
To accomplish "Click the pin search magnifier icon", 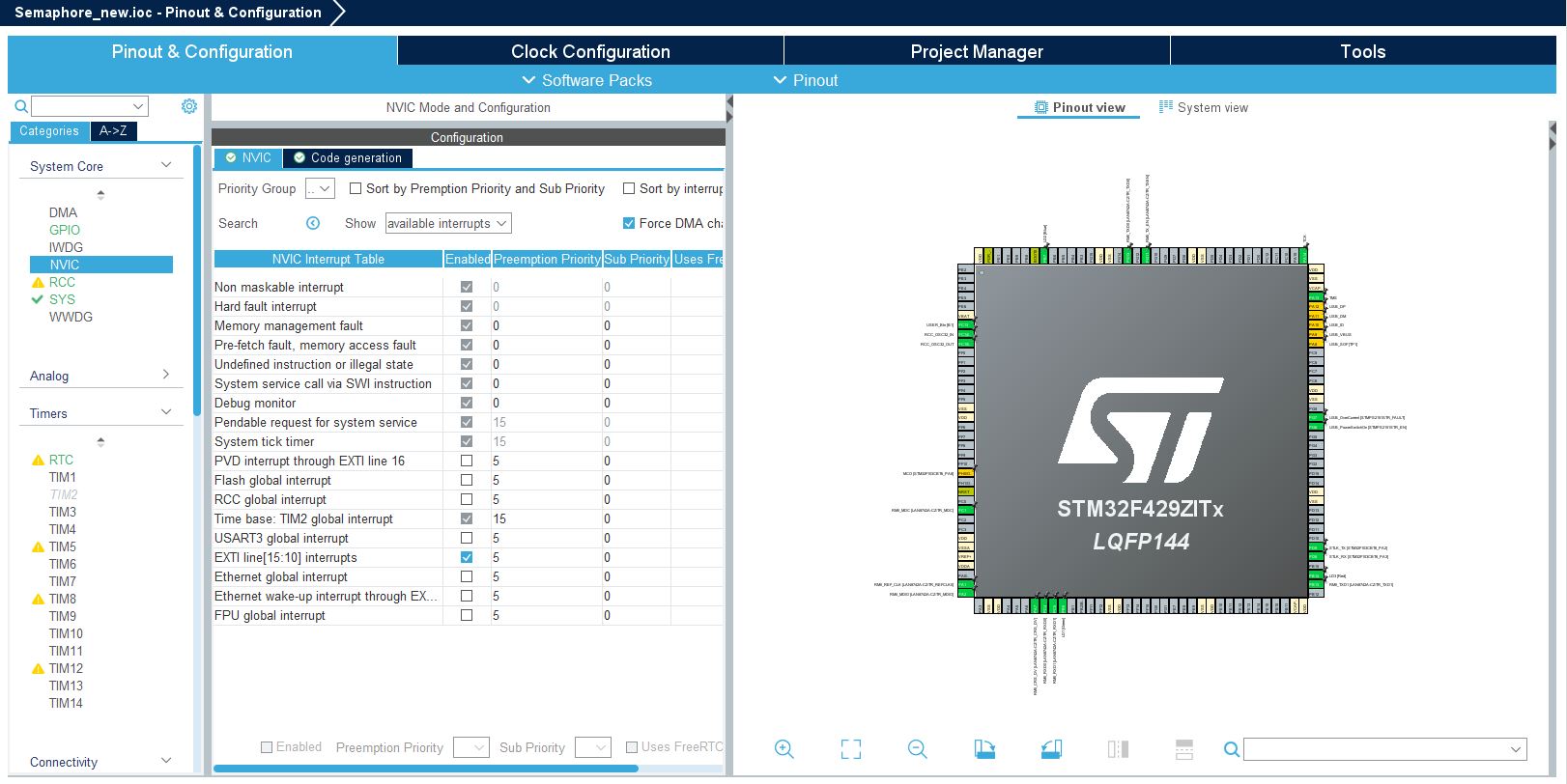I will 1231,749.
